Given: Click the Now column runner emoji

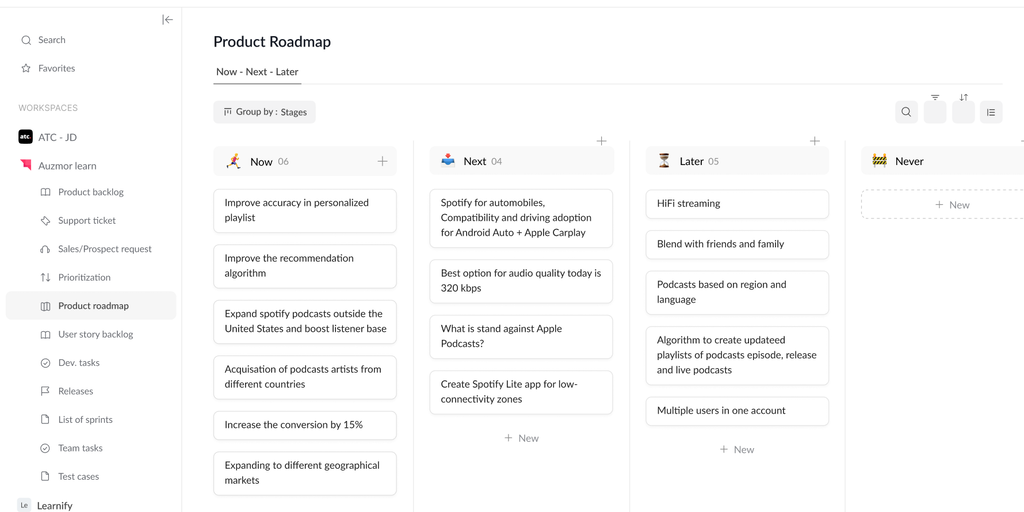Looking at the screenshot, I should 233,161.
